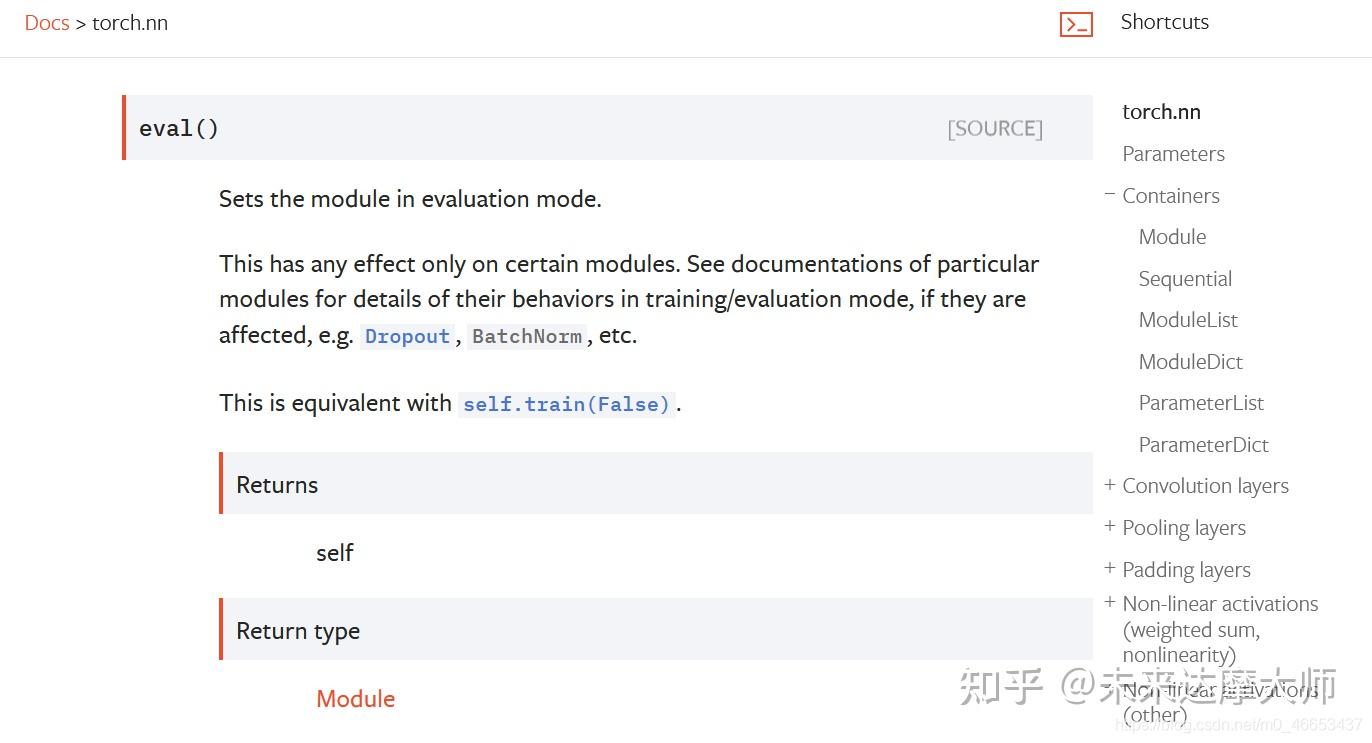Expand Non-linear activations (weighted sum, nonlinearity)
1372x743 pixels.
[x=1109, y=603]
